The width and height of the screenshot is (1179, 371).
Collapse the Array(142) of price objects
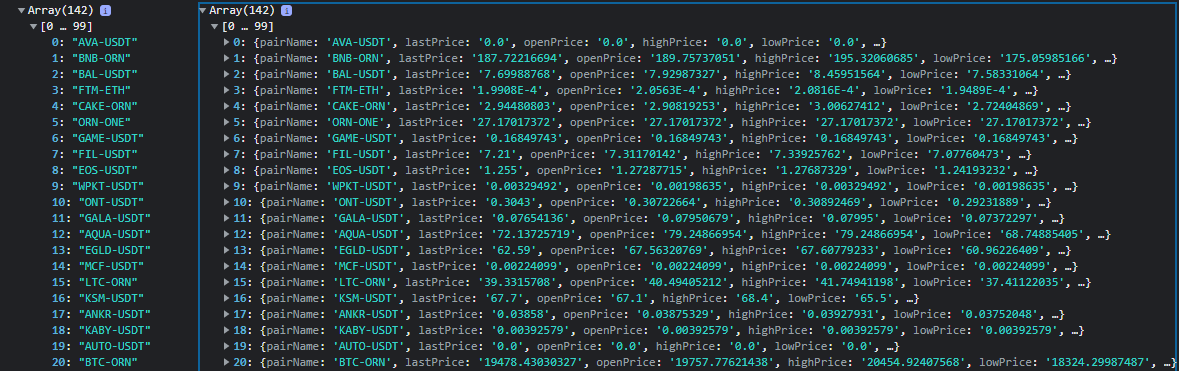tap(203, 11)
